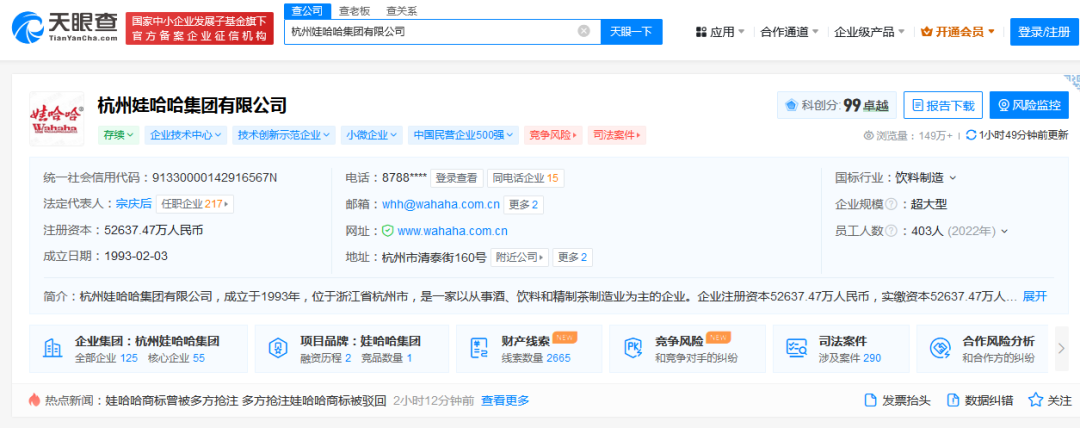This screenshot has width=1080, height=428.
Task: Click the whh@wahaha.com.cn email link
Action: (x=440, y=204)
